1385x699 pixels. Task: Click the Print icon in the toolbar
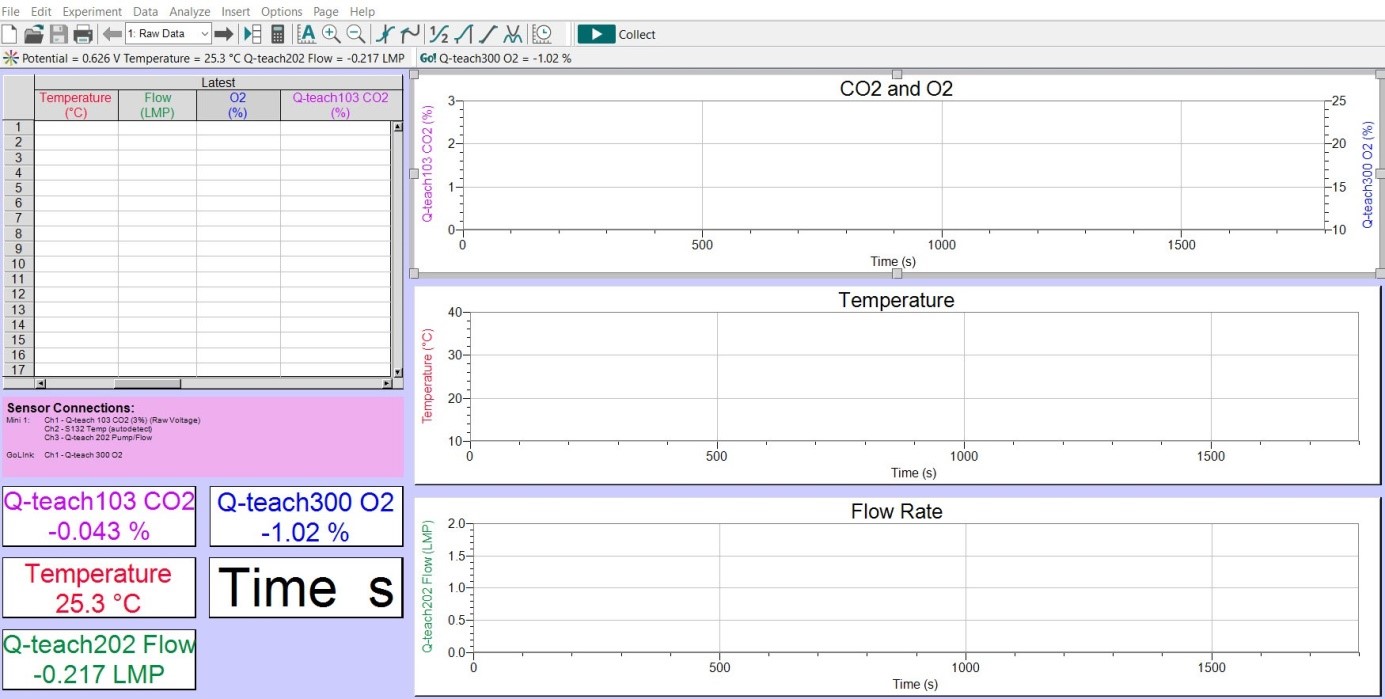(83, 34)
